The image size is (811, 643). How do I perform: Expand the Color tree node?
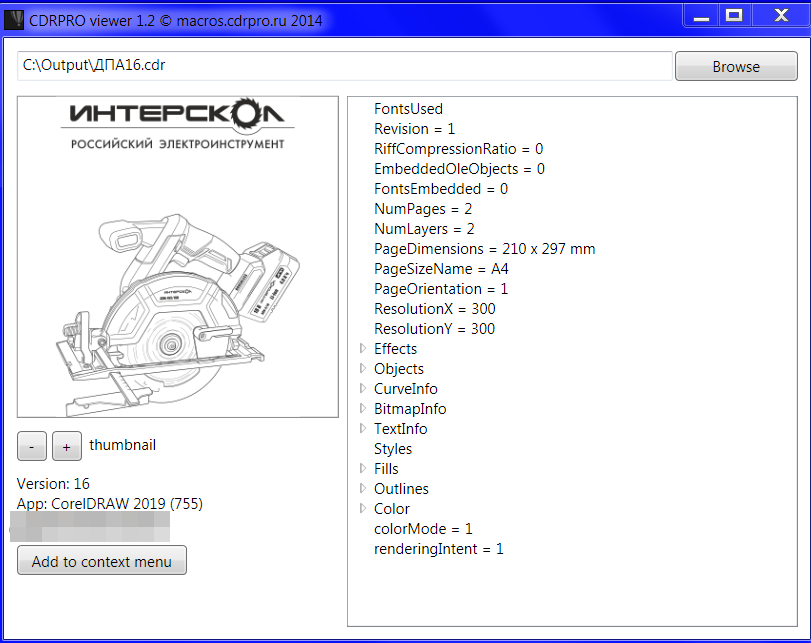pyautogui.click(x=363, y=508)
